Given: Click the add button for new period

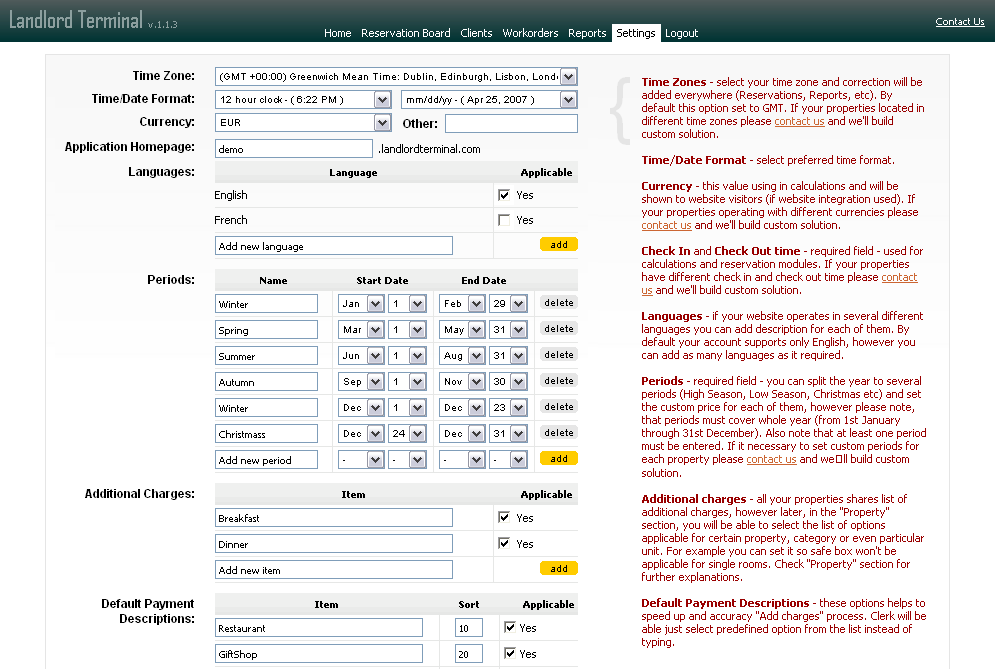Looking at the screenshot, I should click(x=558, y=458).
